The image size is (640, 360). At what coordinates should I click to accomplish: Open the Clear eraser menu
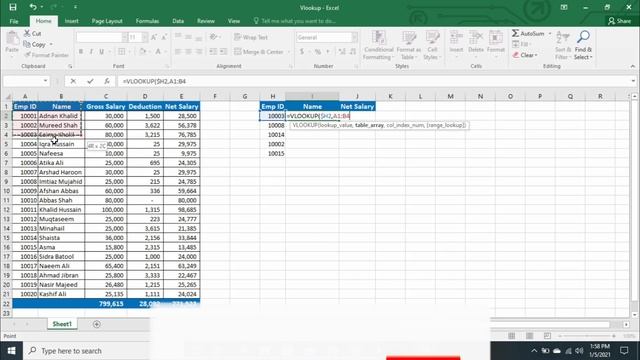525,55
